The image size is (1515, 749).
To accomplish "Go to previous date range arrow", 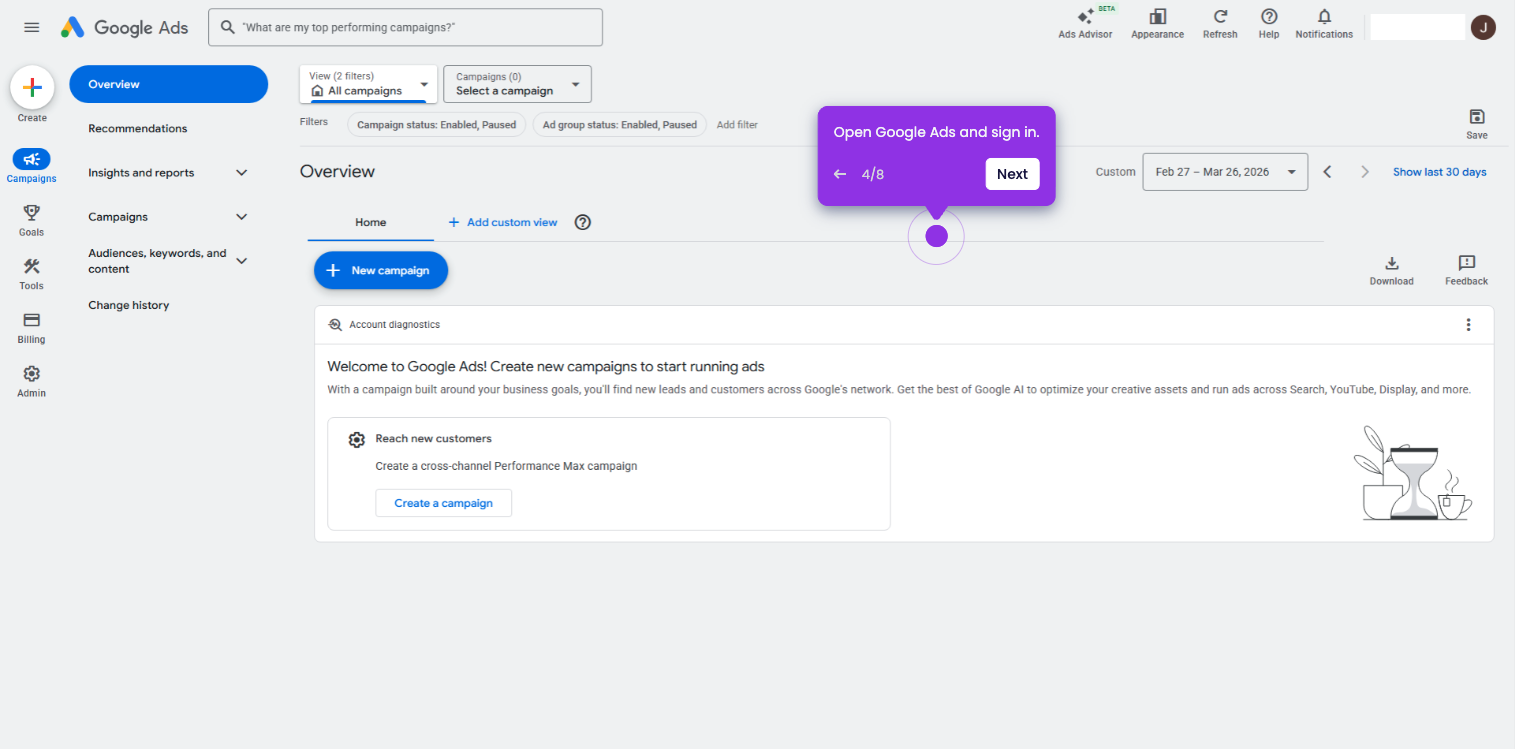I will click(x=1328, y=172).
